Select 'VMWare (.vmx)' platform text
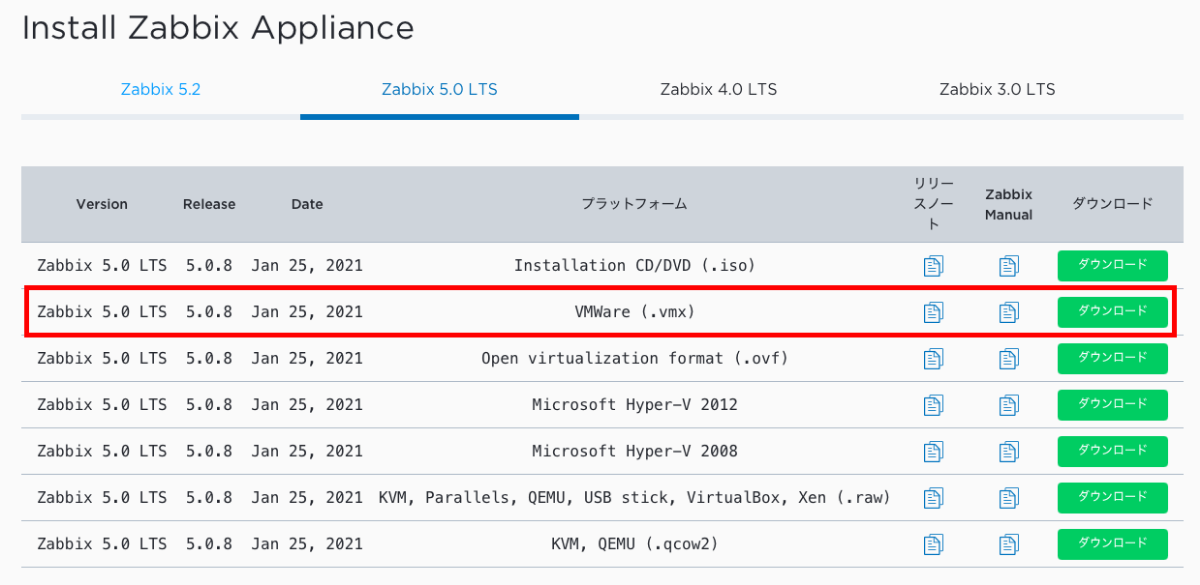 coord(634,312)
